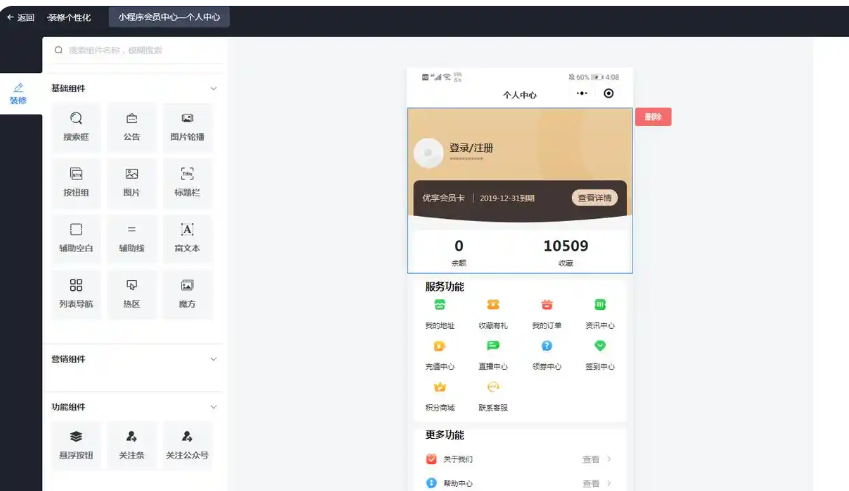Click the 更多功能 section heading

[445, 435]
